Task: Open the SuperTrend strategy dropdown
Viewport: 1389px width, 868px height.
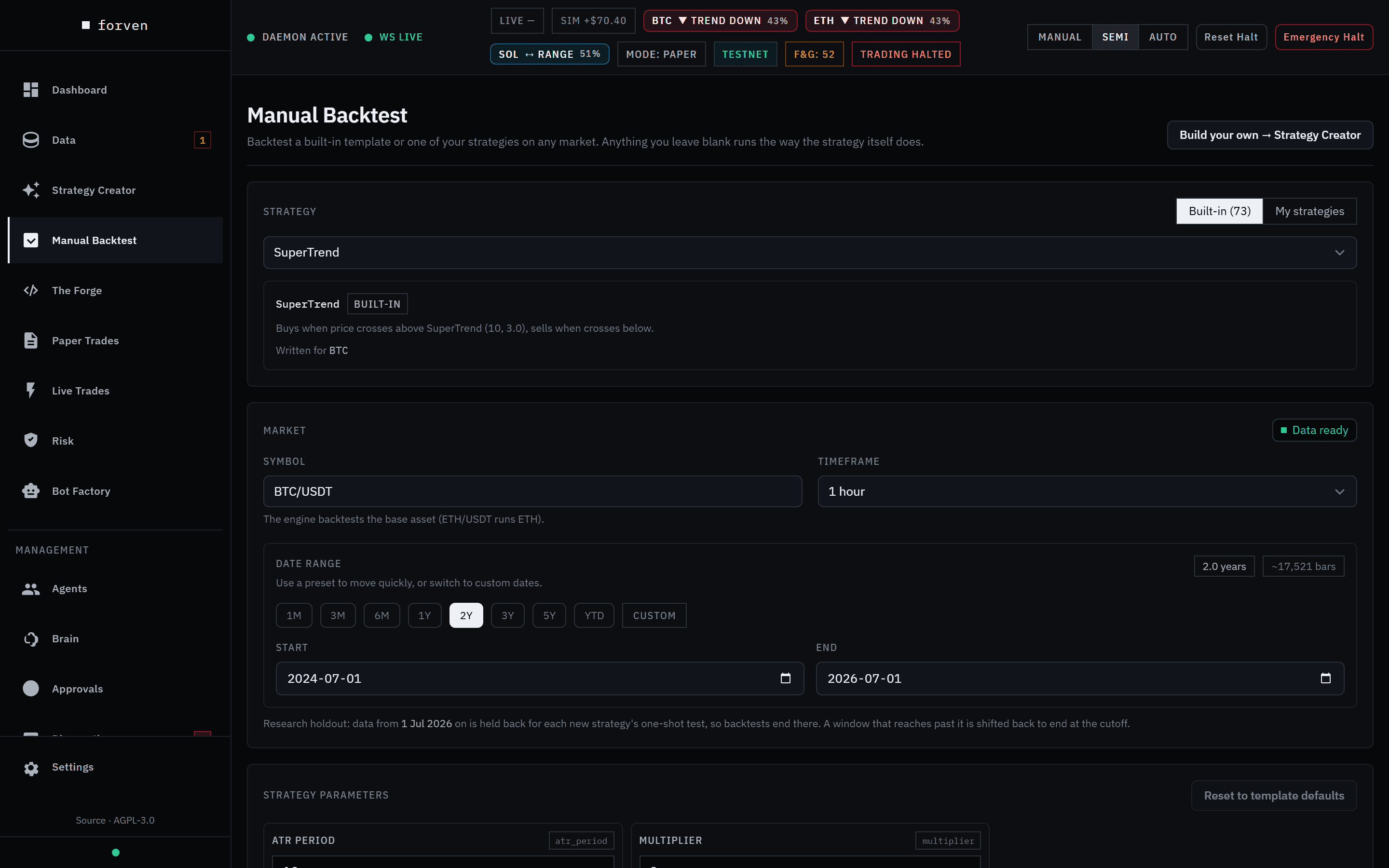Action: point(809,253)
